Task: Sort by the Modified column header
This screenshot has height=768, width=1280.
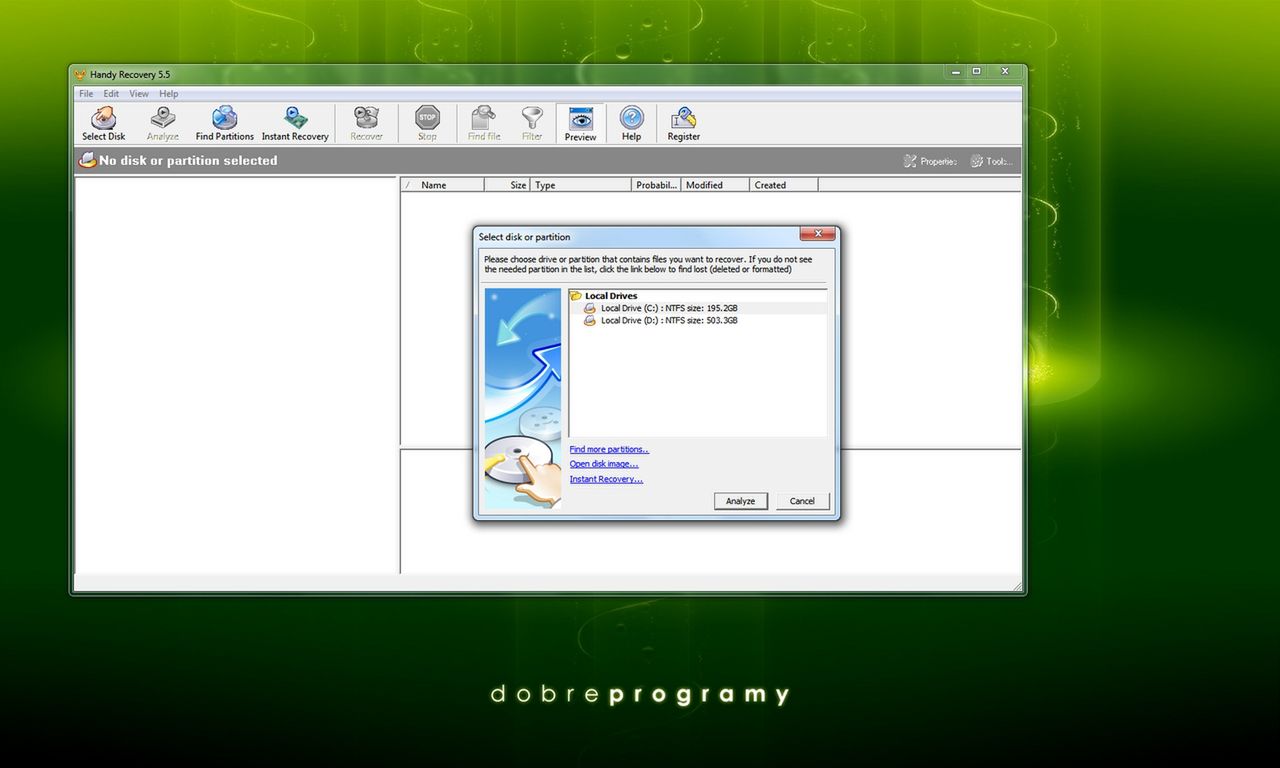Action: click(x=716, y=185)
